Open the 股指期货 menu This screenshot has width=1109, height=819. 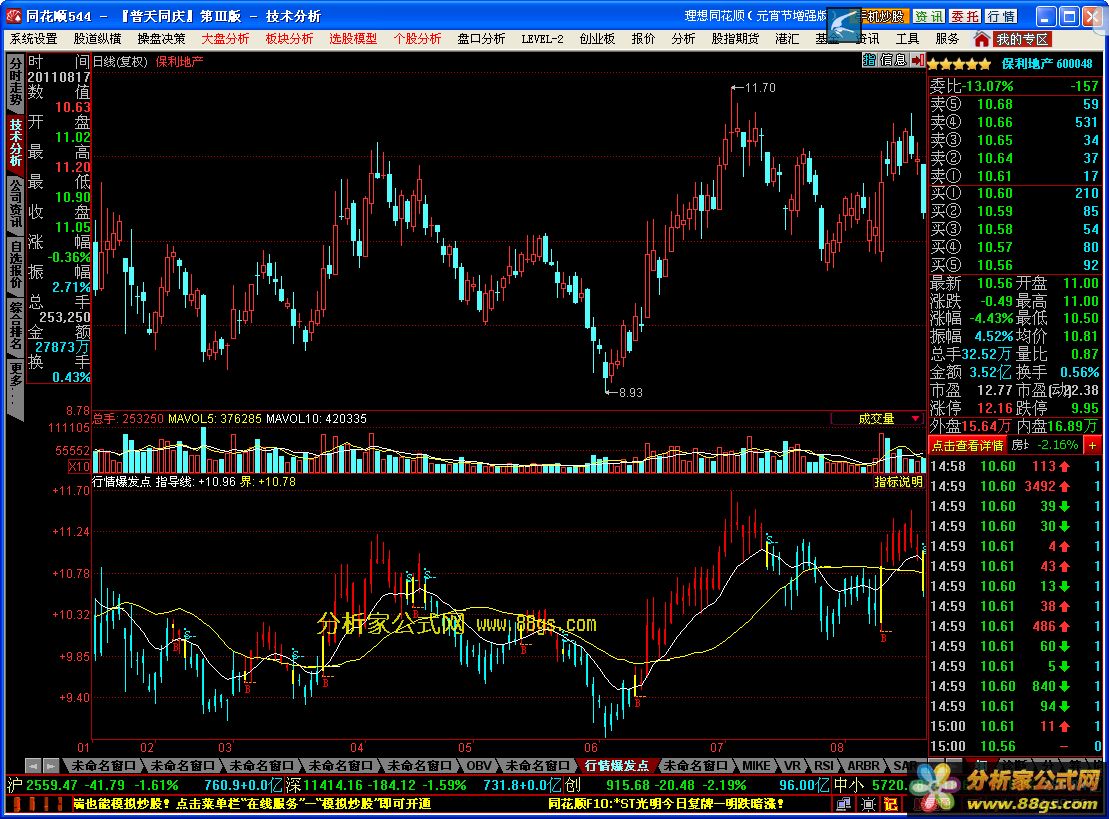tap(735, 39)
